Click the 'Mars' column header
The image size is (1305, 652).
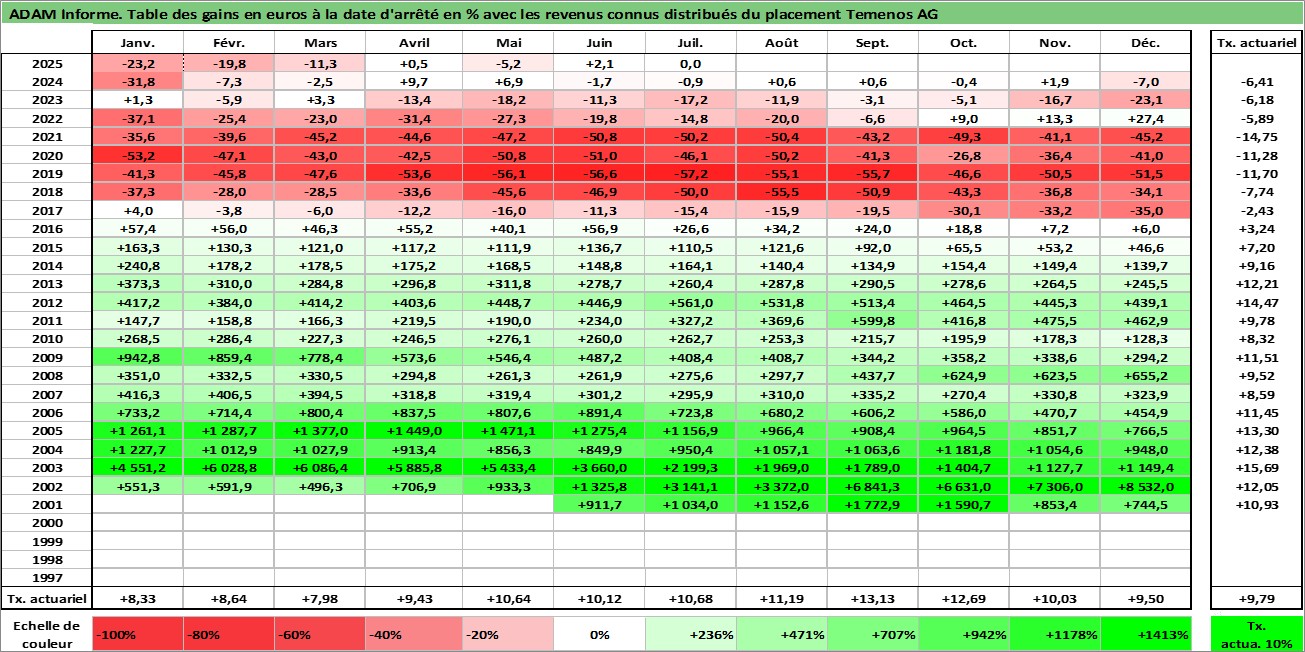[320, 43]
